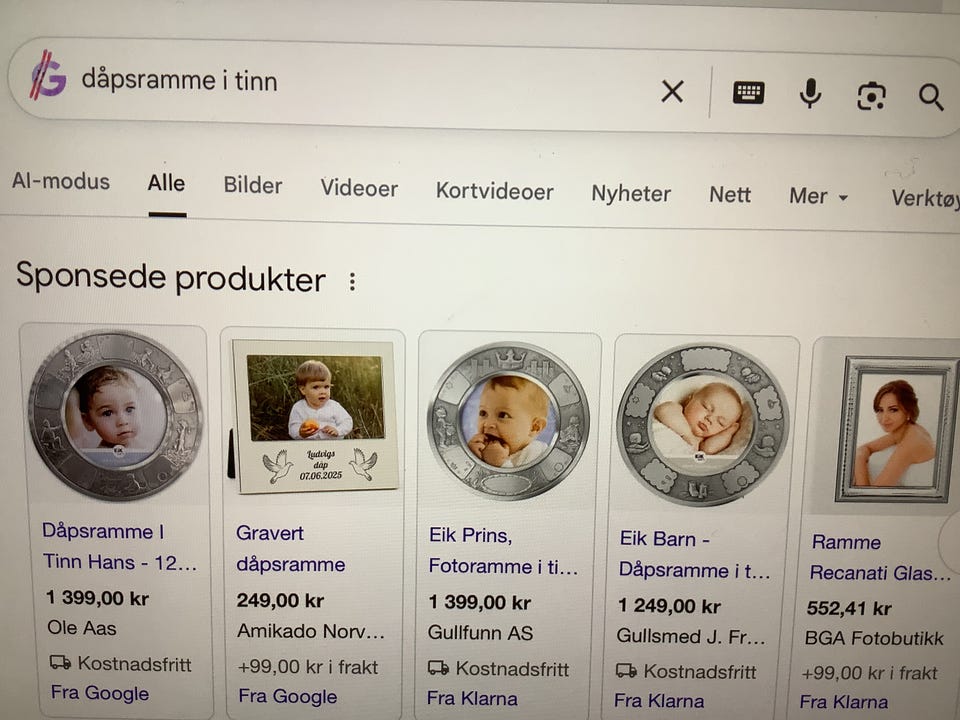This screenshot has height=720, width=960.
Task: Select the Nyheter tab
Action: tap(631, 193)
